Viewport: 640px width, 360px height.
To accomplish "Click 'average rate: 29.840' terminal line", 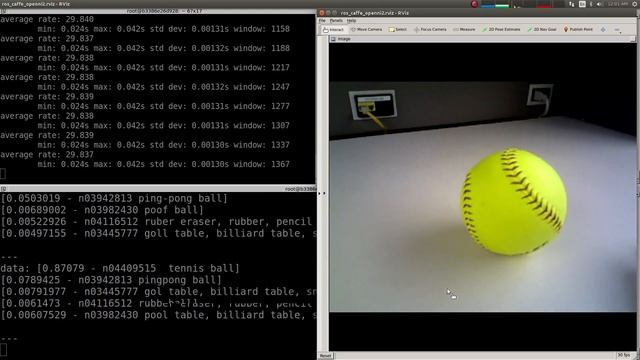I will point(47,19).
